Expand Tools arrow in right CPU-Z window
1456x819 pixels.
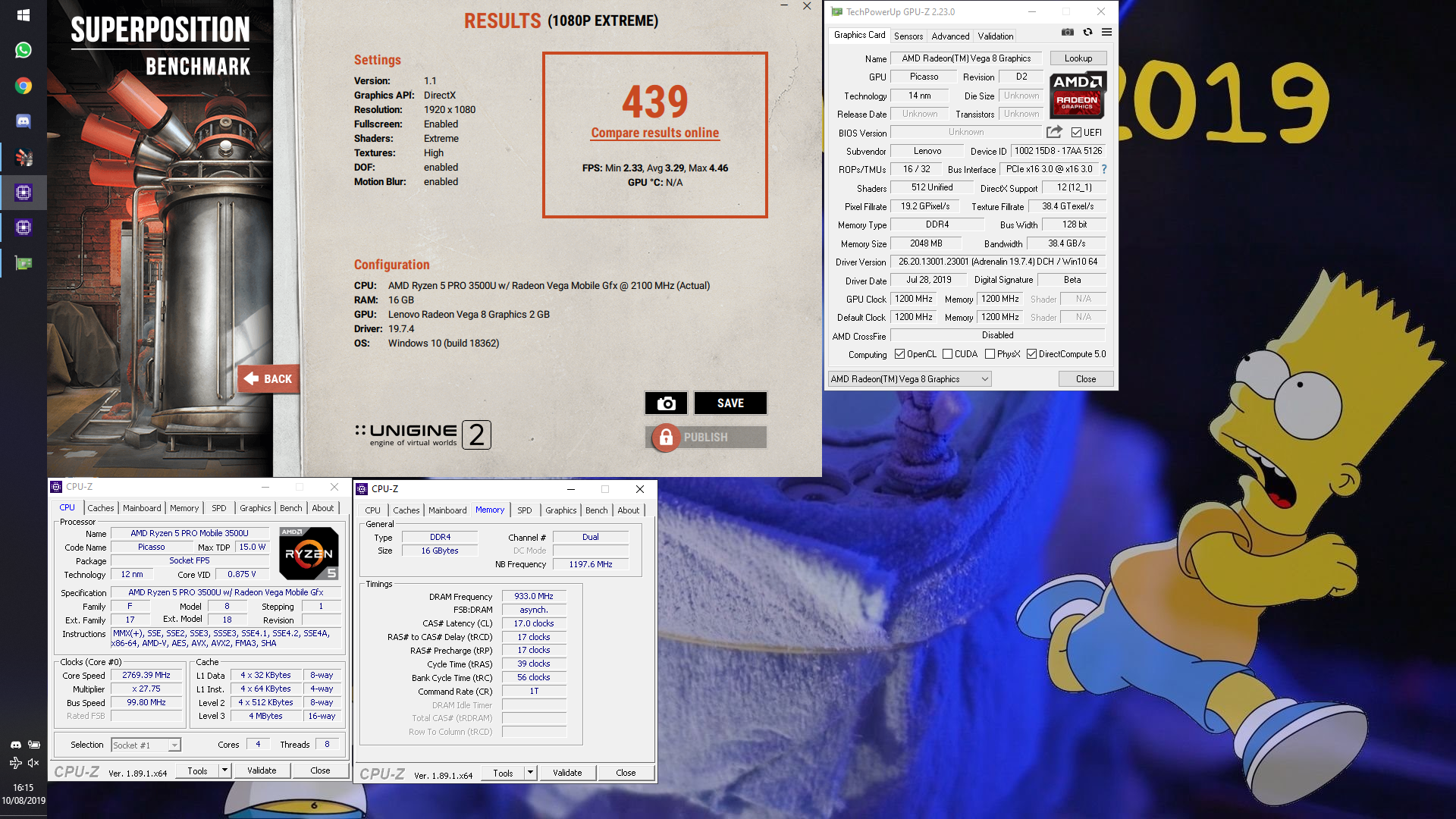click(530, 773)
